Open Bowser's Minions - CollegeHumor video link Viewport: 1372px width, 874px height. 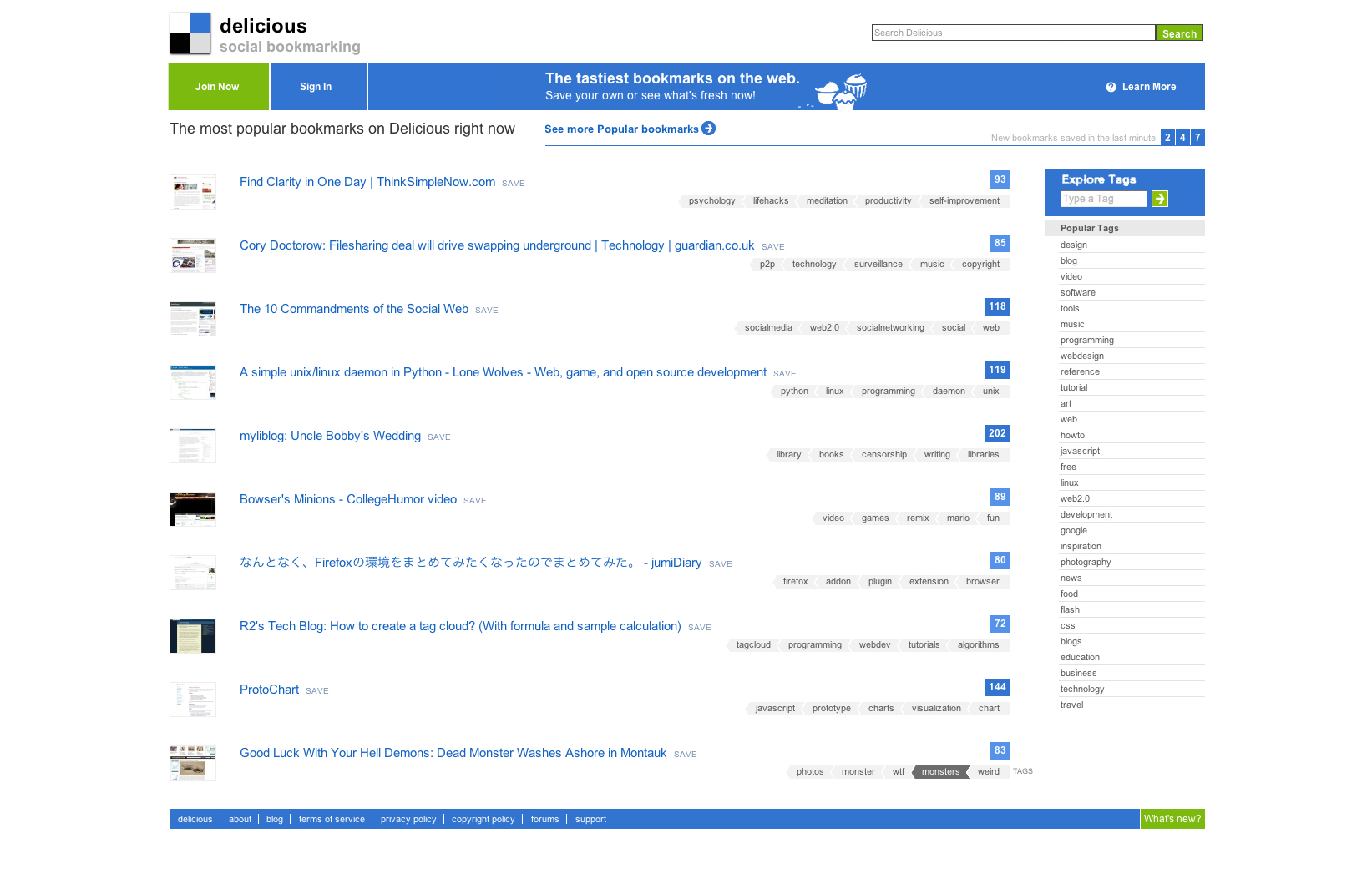click(x=348, y=499)
